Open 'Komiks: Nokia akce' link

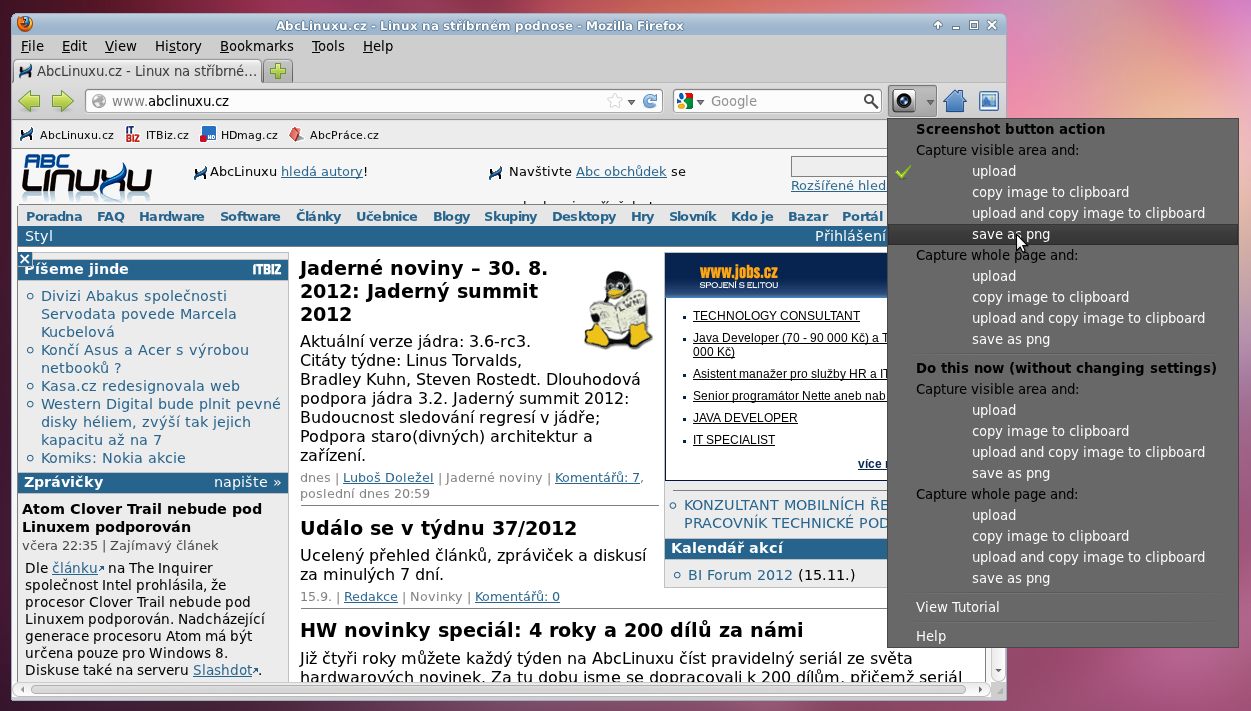click(113, 458)
